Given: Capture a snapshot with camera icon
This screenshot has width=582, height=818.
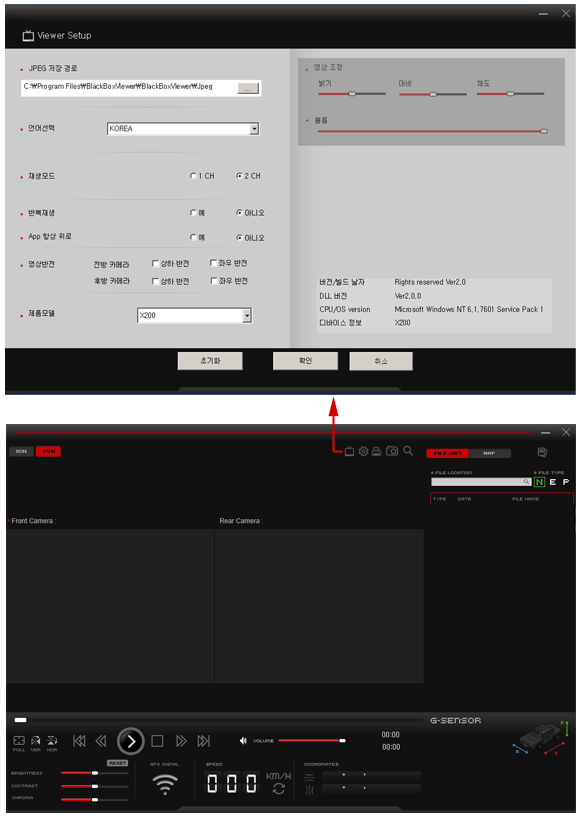Looking at the screenshot, I should [x=392, y=451].
